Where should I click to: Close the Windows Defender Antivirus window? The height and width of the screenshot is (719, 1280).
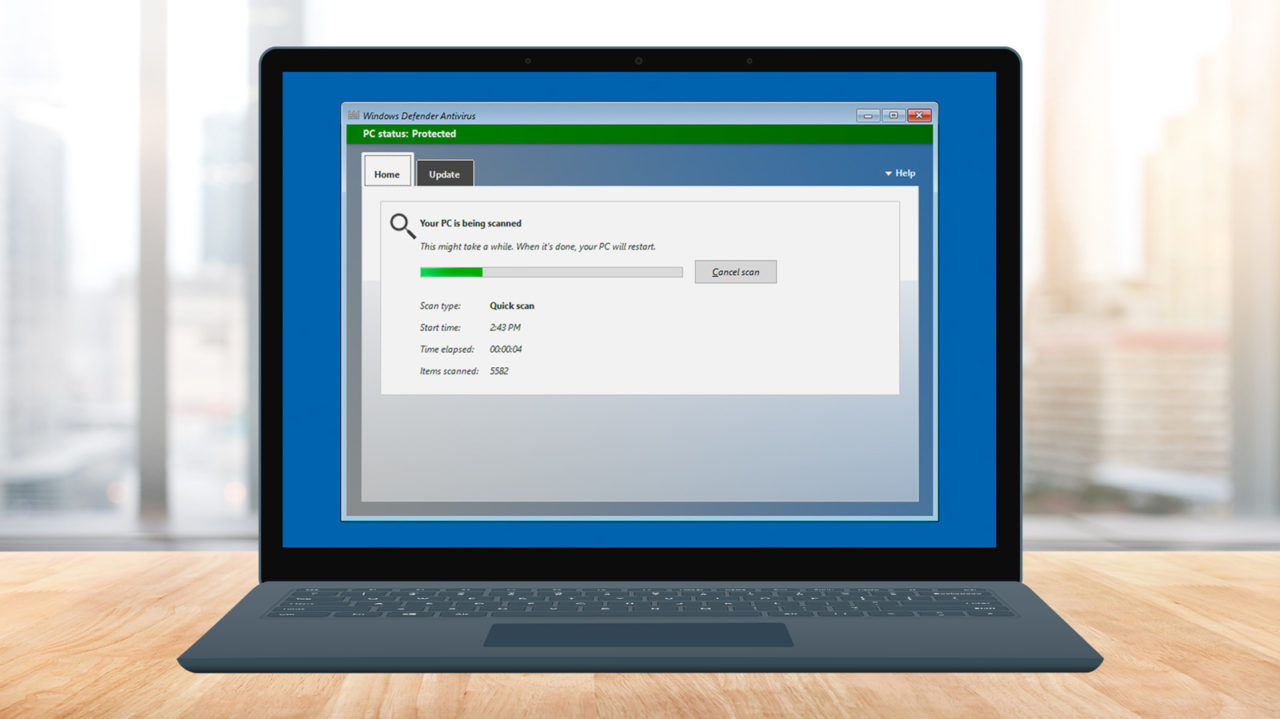(x=919, y=115)
